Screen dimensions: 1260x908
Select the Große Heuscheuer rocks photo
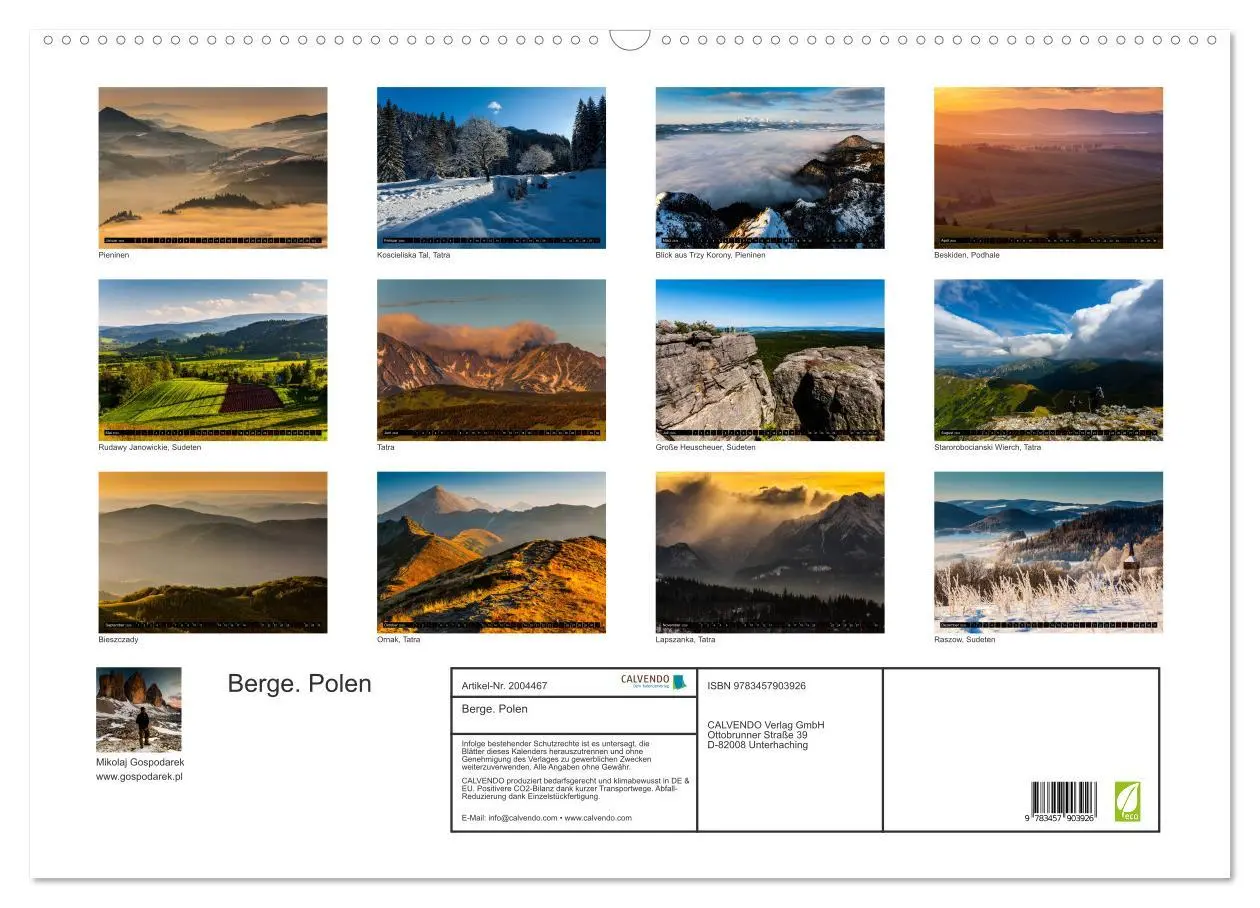(x=770, y=360)
